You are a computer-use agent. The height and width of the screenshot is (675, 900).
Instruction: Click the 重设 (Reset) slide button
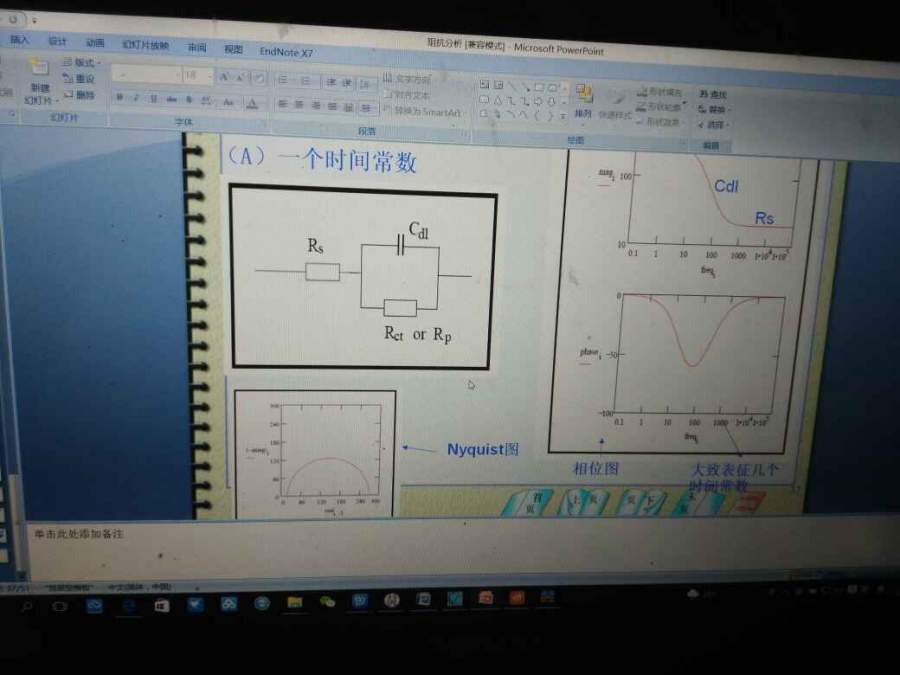coord(79,78)
